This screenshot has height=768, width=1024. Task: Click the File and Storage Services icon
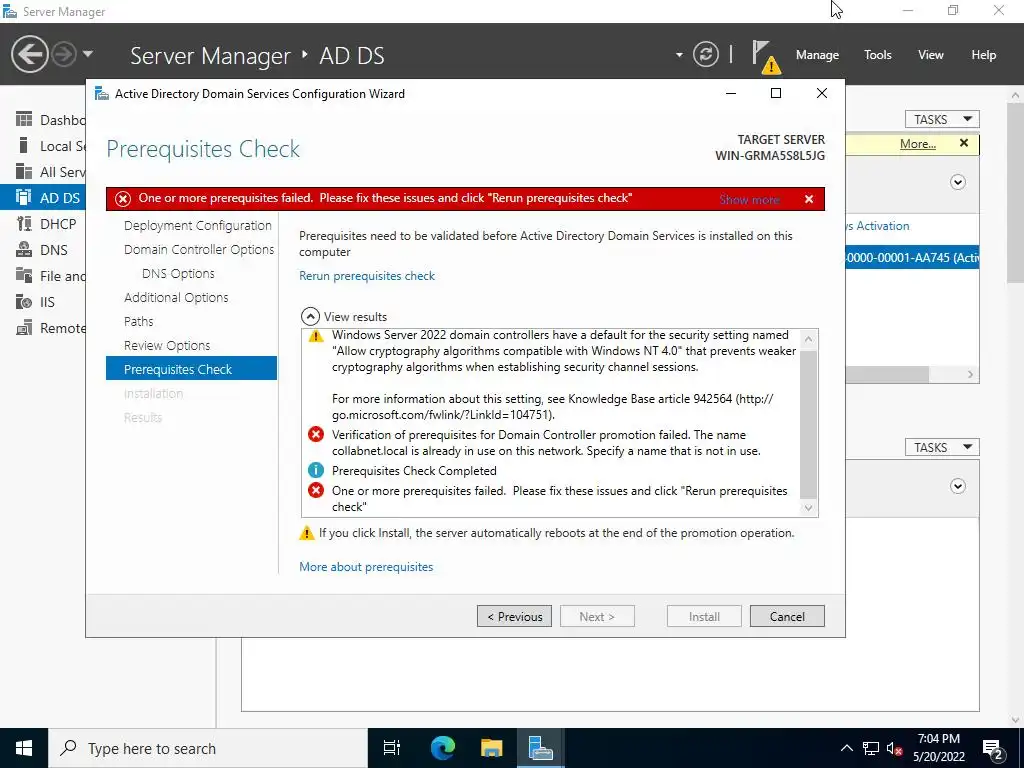[24, 276]
